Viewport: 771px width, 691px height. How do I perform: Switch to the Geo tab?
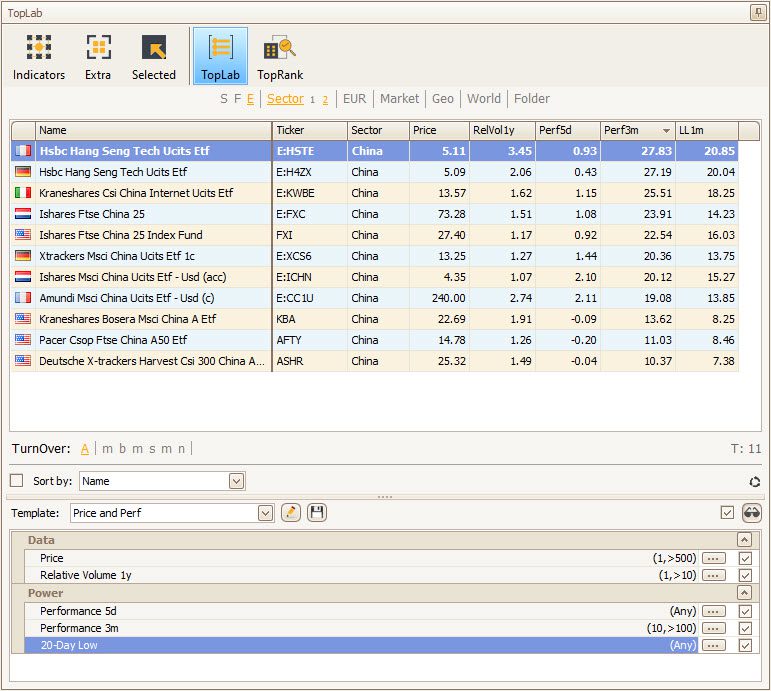442,98
